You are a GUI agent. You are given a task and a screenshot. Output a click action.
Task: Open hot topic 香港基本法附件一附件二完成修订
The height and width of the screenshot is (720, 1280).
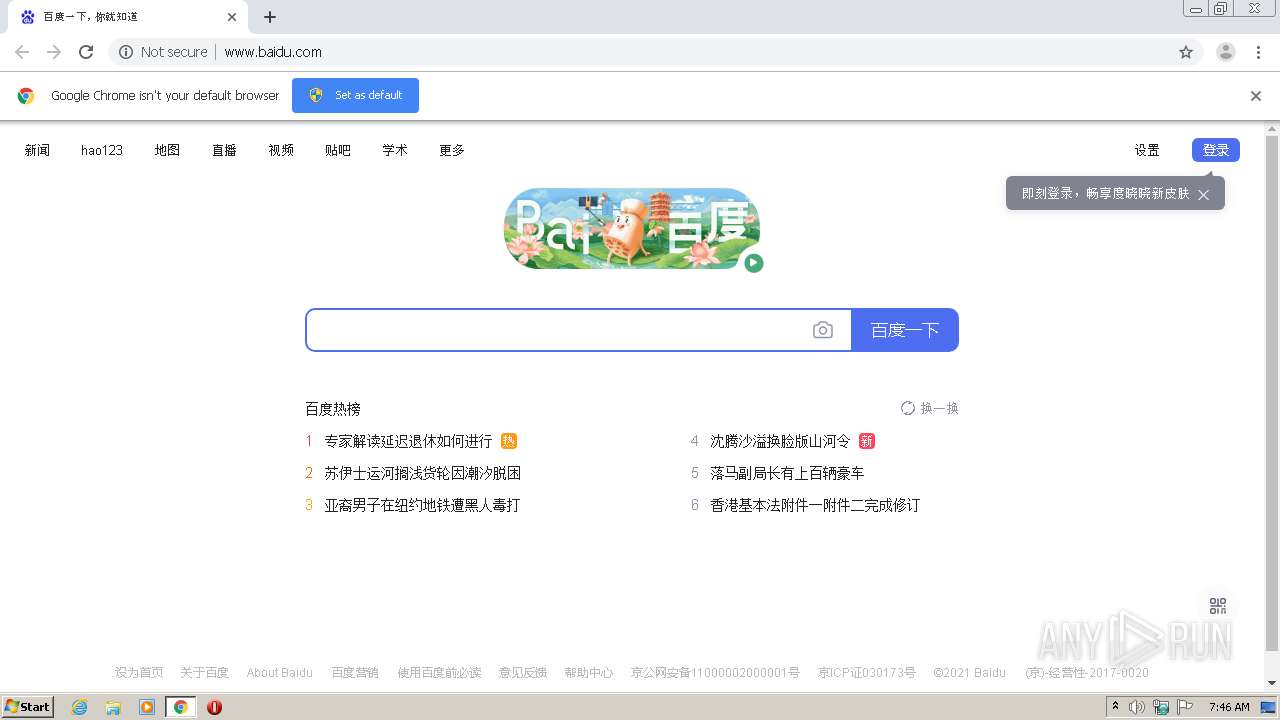pyautogui.click(x=815, y=505)
